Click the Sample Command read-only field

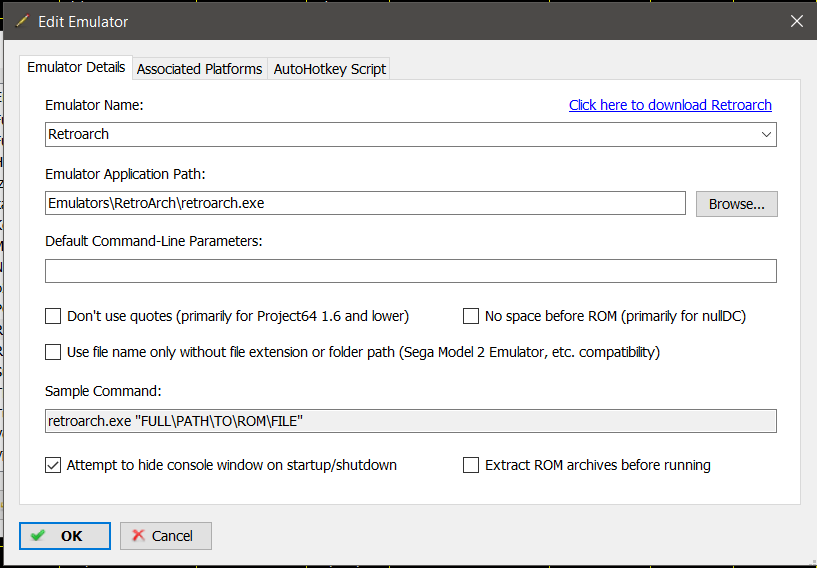[411, 421]
